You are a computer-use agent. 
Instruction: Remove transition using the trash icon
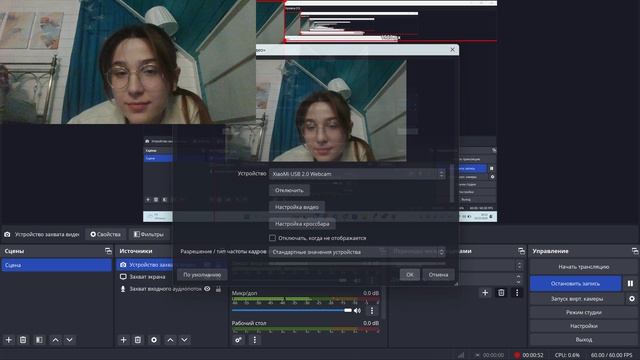pyautogui.click(x=501, y=293)
